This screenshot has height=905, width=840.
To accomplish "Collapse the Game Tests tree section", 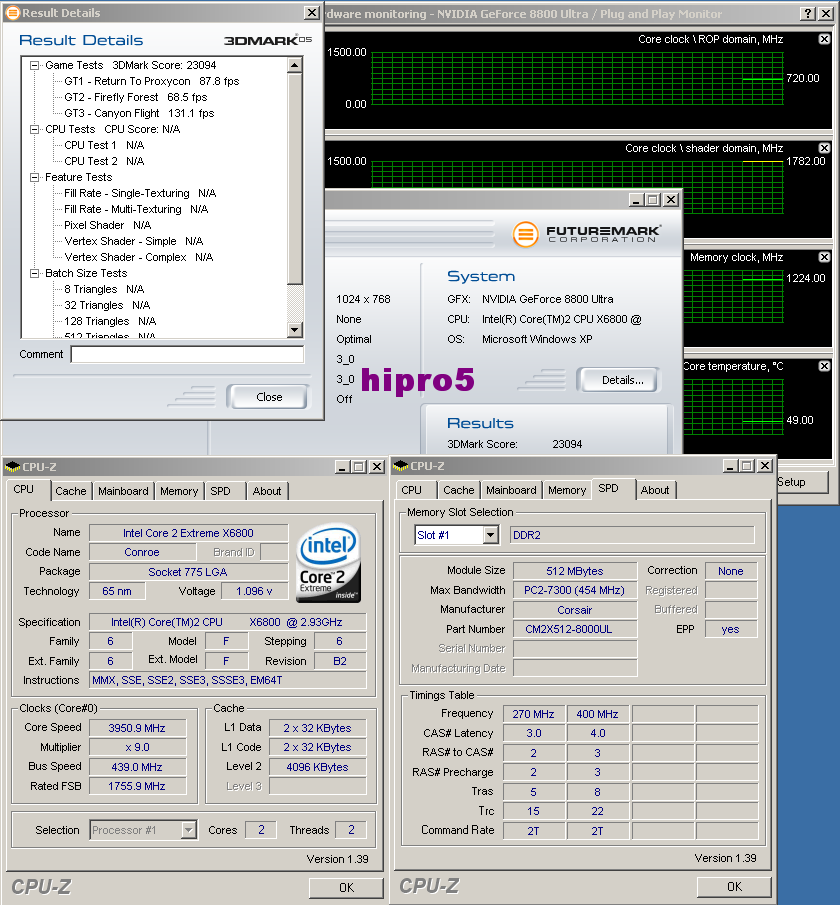I will pyautogui.click(x=34, y=64).
